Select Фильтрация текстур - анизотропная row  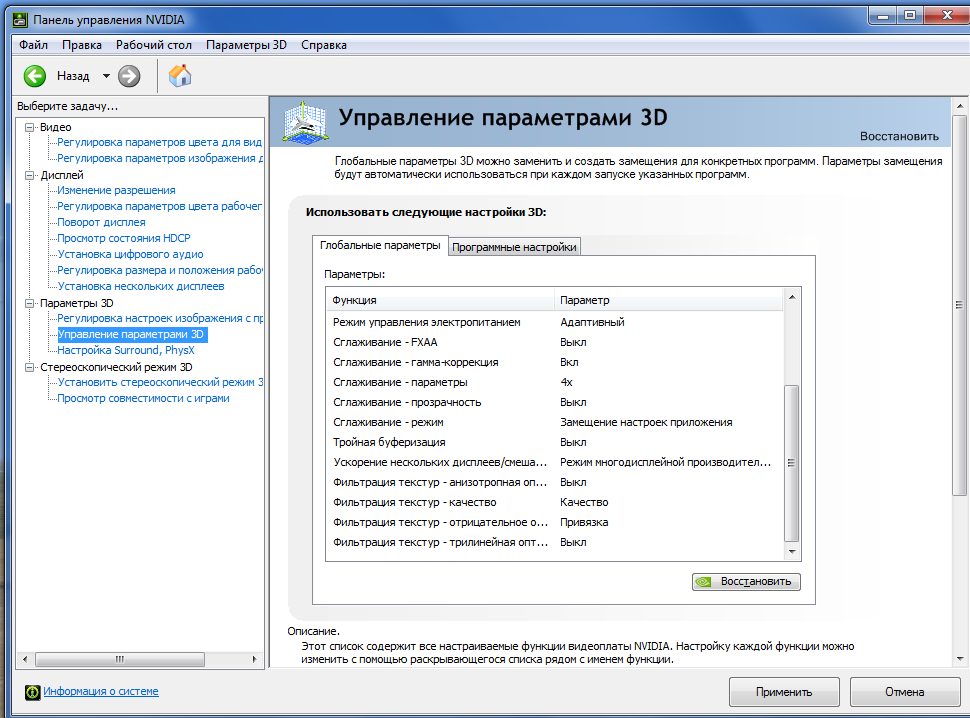coord(555,482)
